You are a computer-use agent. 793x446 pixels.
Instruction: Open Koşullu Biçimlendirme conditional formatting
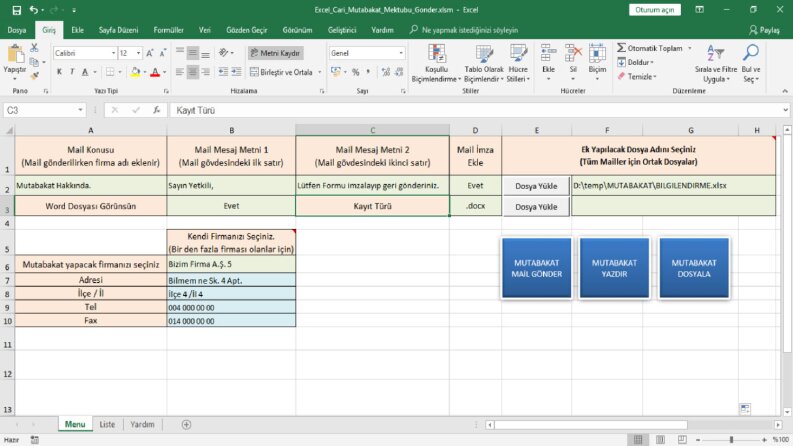point(436,64)
